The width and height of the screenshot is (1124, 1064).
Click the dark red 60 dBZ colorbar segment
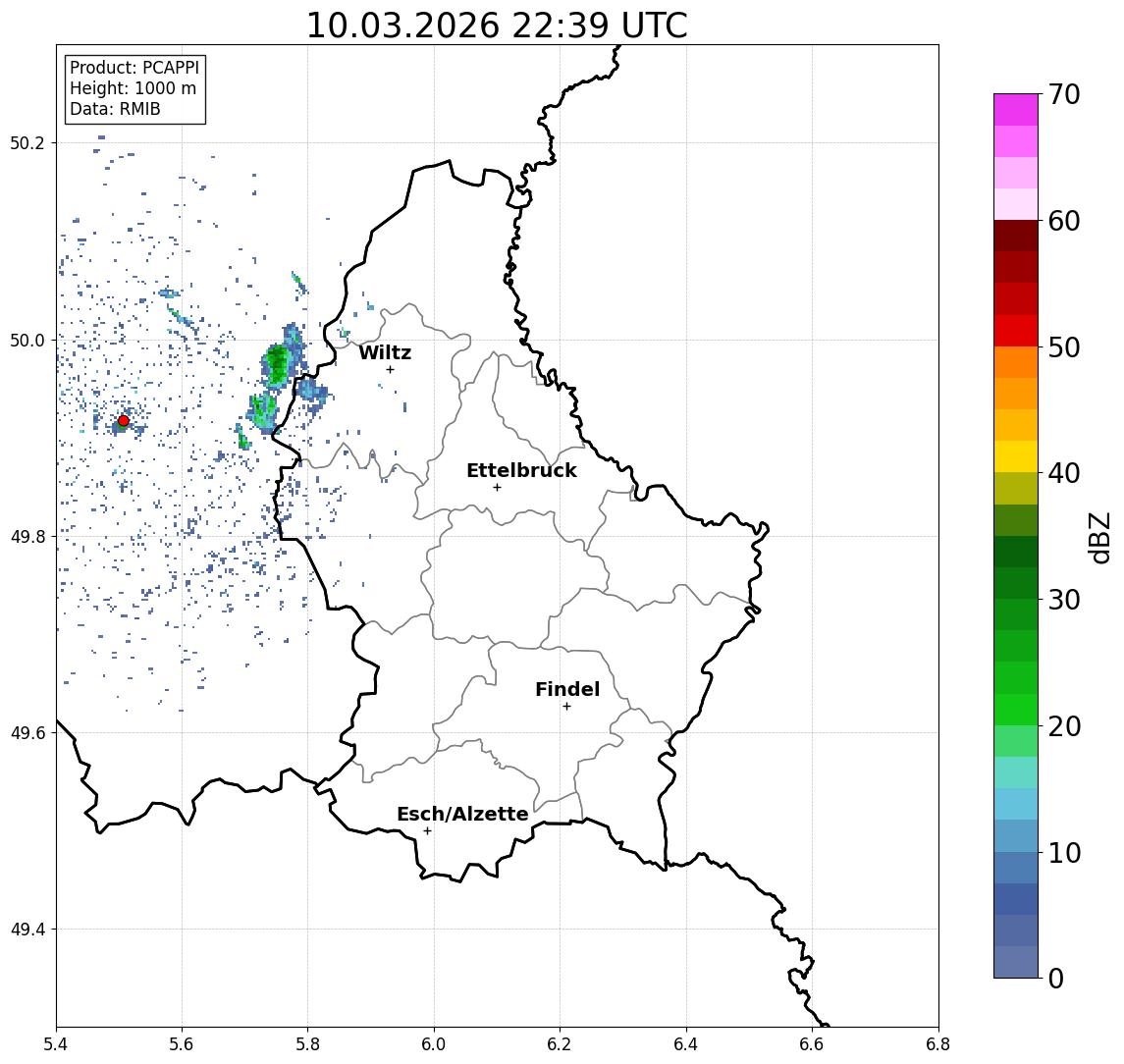(x=1015, y=236)
